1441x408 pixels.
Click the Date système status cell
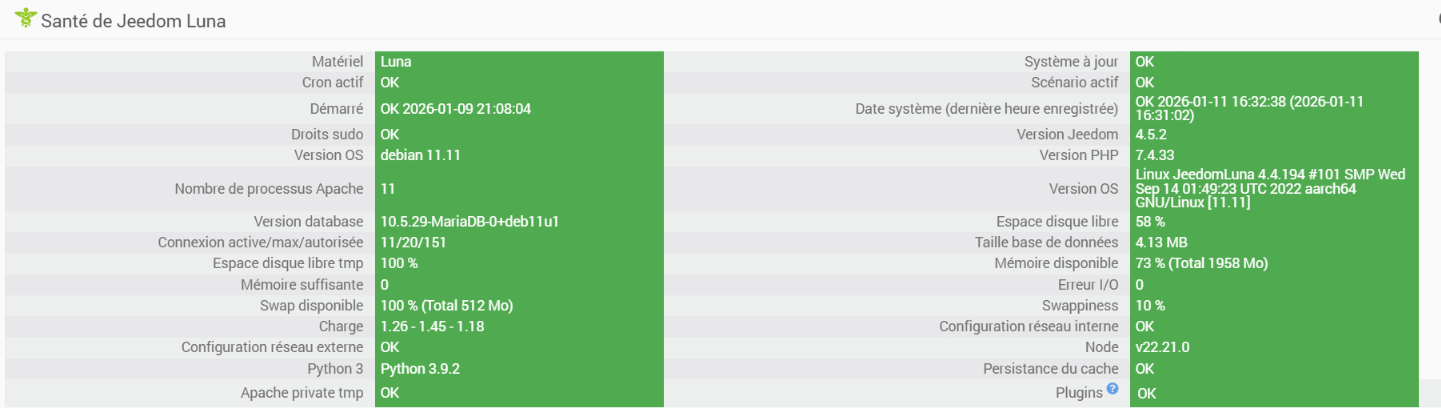click(x=1250, y=108)
